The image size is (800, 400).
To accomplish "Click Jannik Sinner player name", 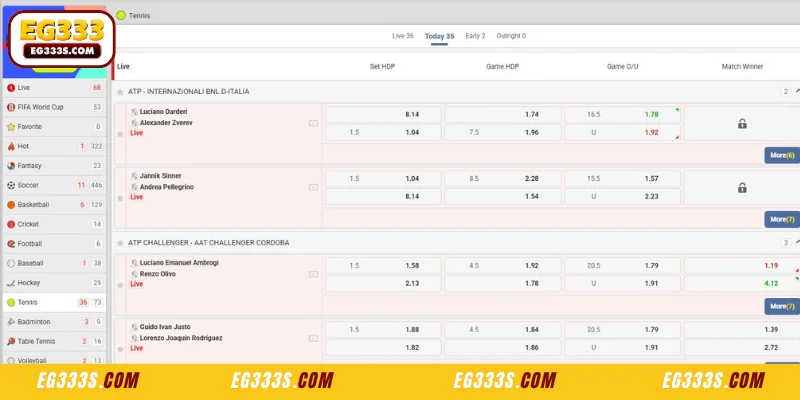I will coord(160,176).
